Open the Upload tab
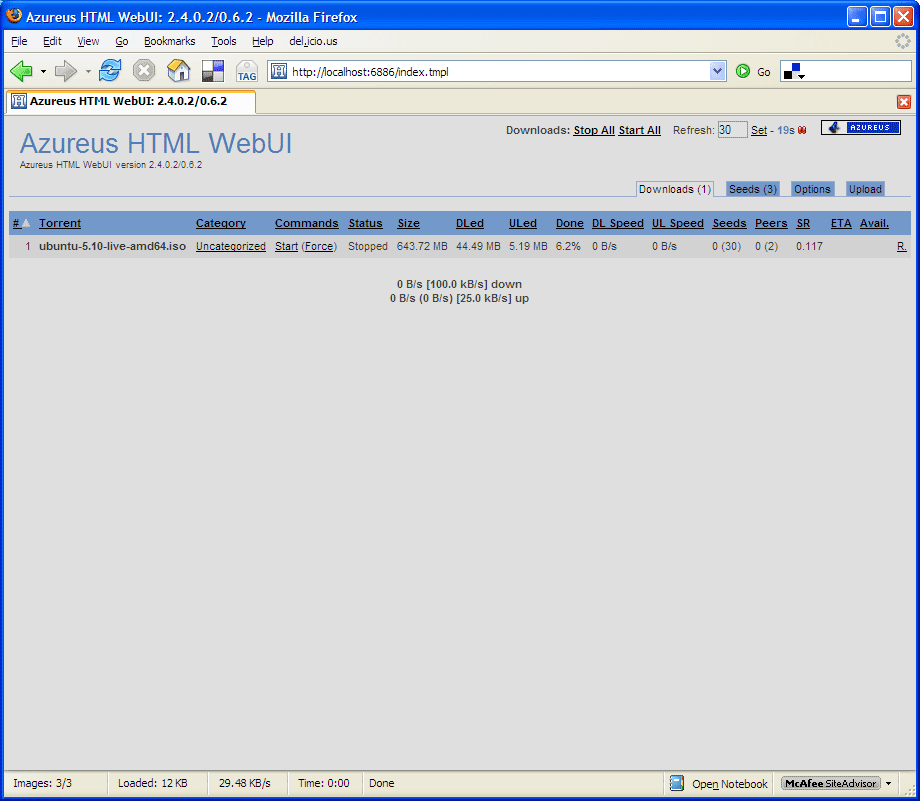 coord(865,189)
